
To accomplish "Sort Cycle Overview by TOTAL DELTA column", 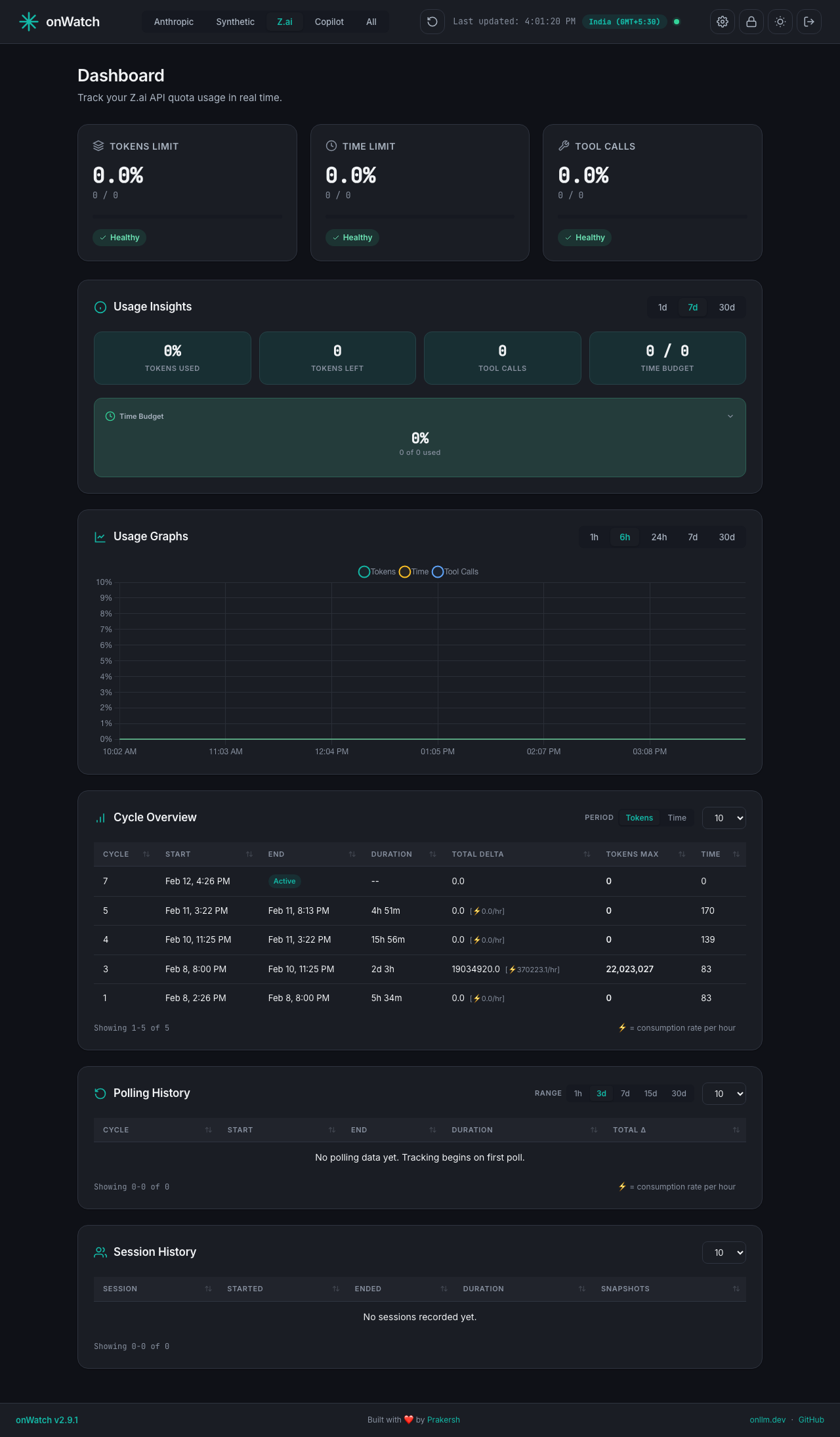I will click(520, 854).
